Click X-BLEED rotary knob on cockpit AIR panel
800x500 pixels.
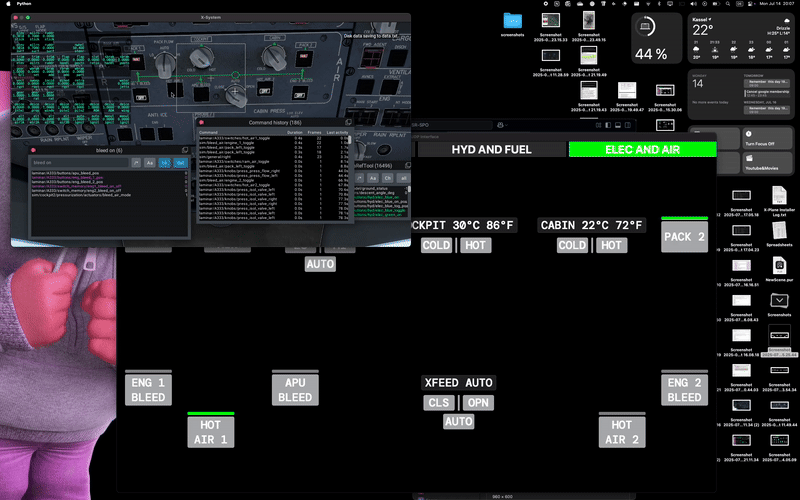[x=235, y=95]
